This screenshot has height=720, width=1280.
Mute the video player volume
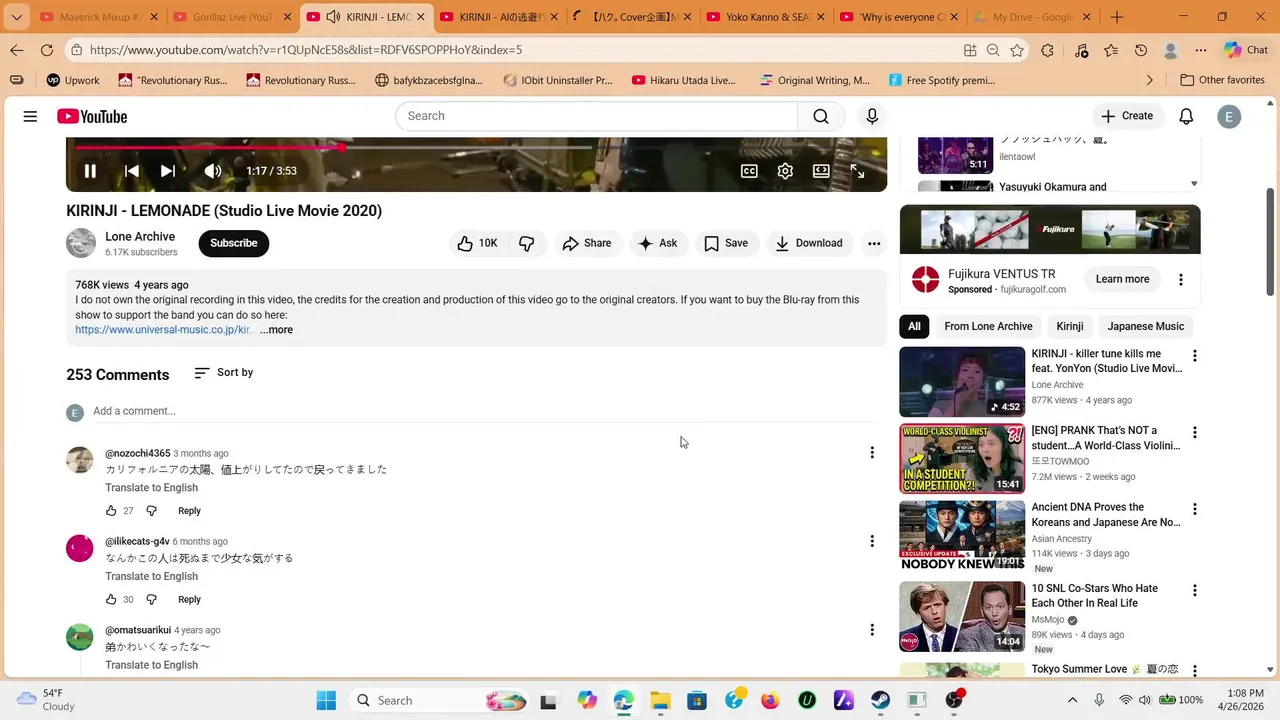coord(212,171)
